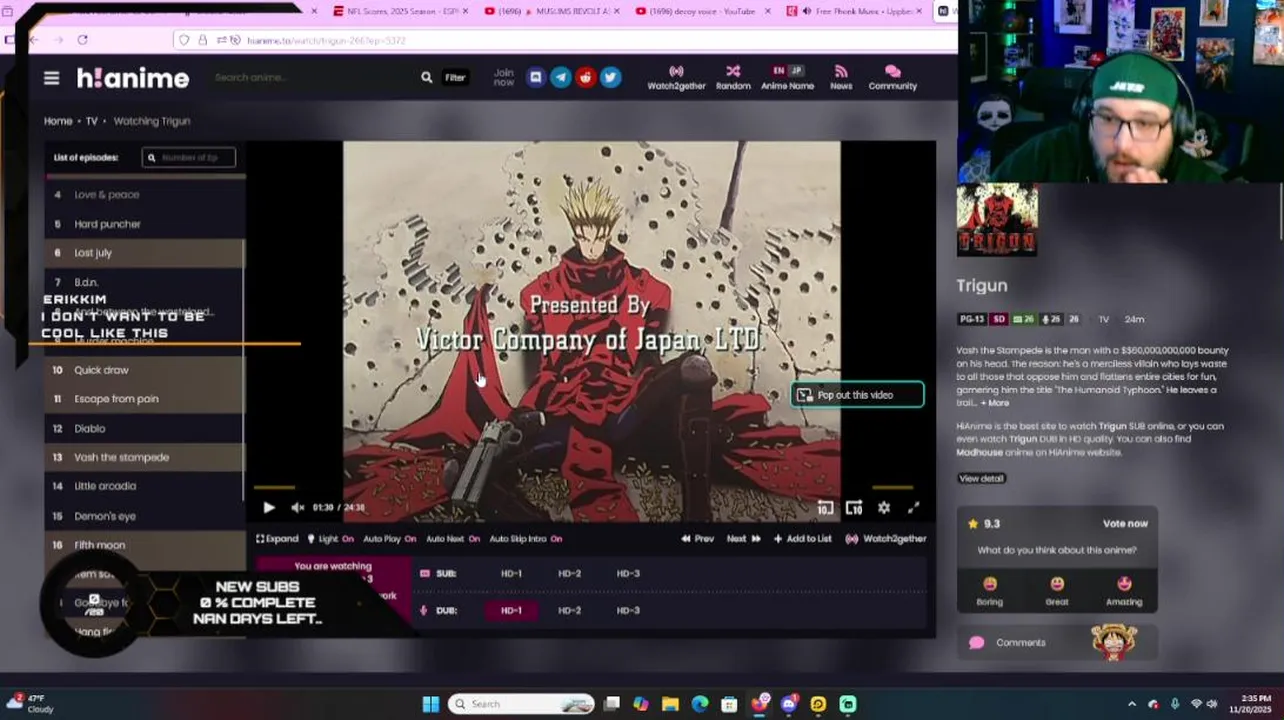Toggle the Light On switch

[x=331, y=539]
